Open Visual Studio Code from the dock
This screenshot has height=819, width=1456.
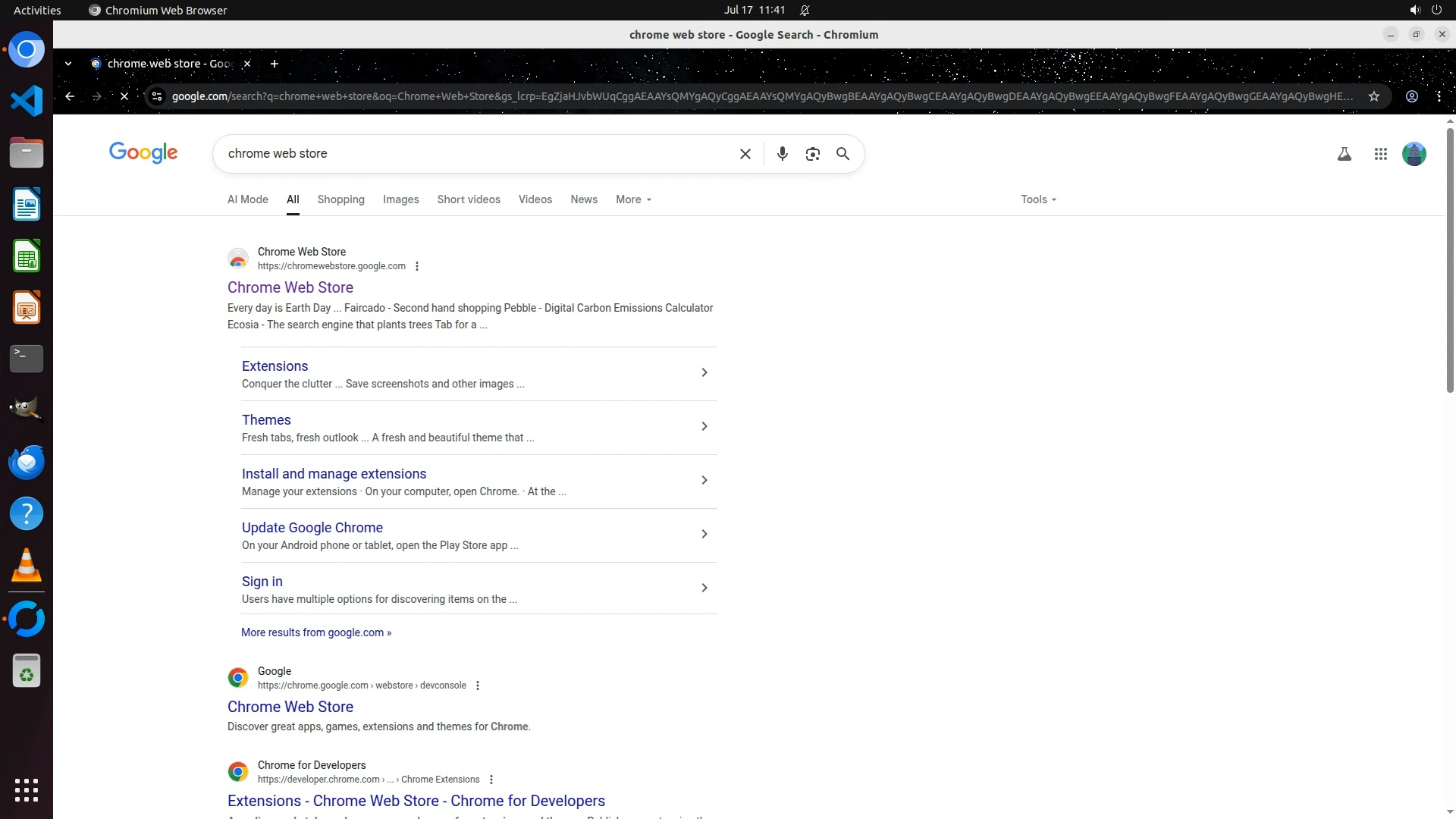[27, 101]
